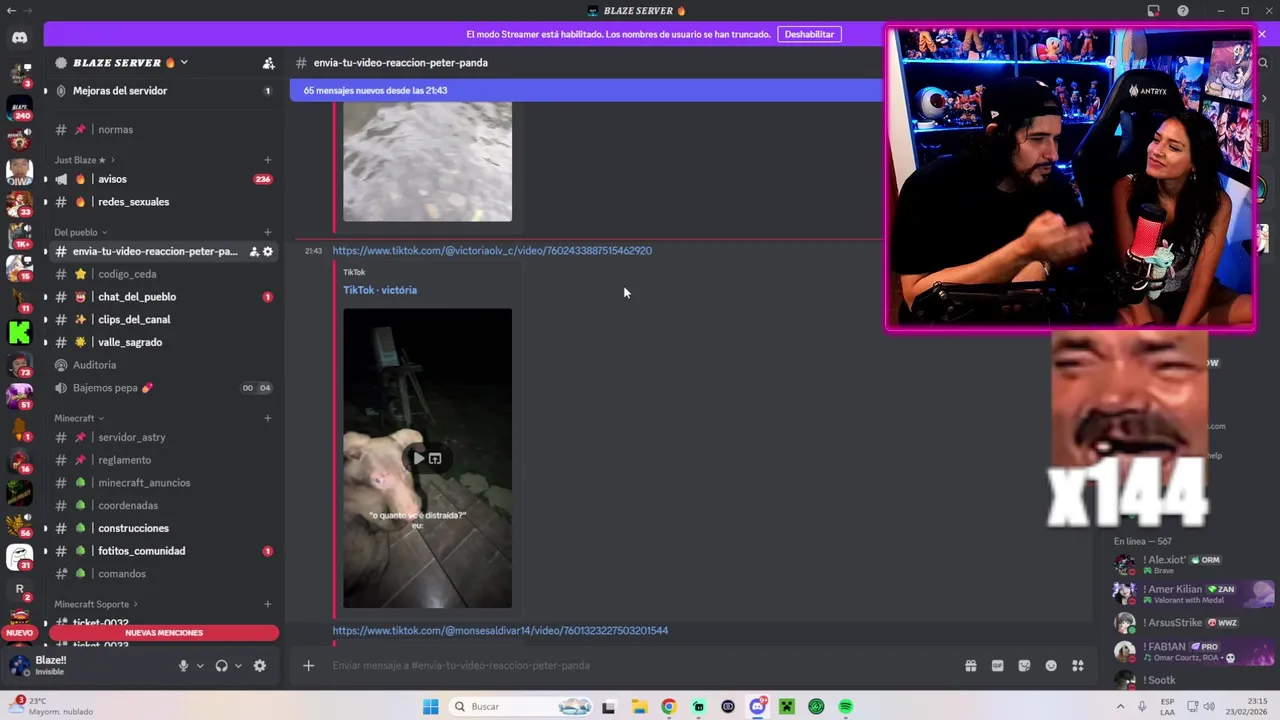Collapse the Del pueblo category

pyautogui.click(x=81, y=232)
